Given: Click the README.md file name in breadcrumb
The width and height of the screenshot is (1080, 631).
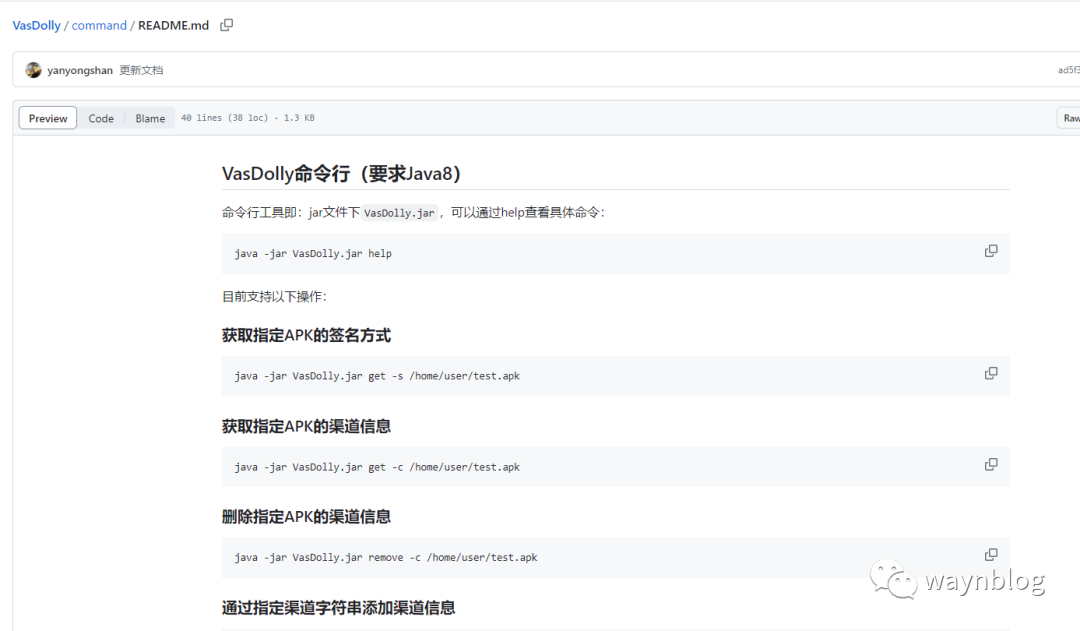Looking at the screenshot, I should click(174, 25).
